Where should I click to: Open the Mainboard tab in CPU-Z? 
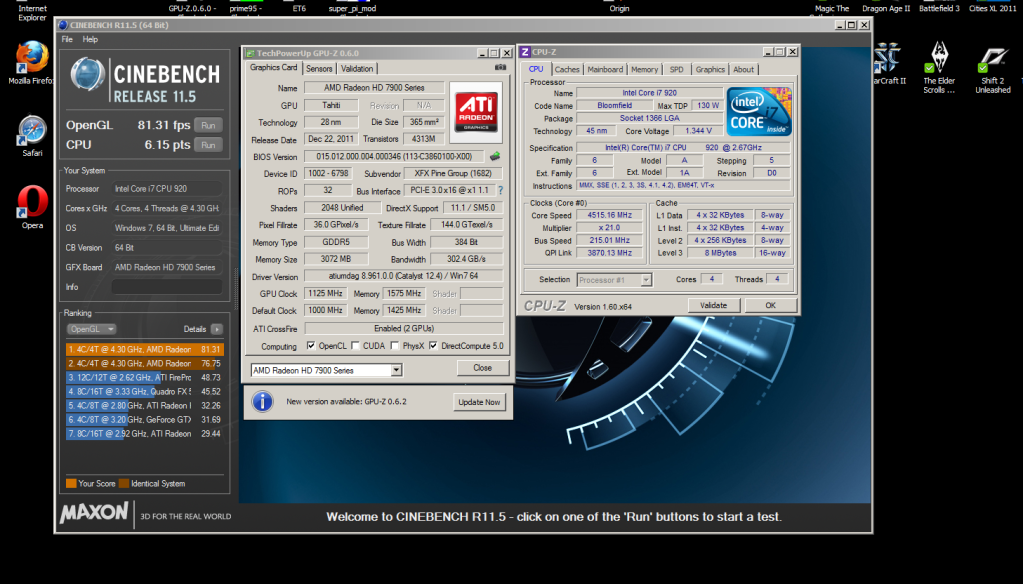click(604, 70)
